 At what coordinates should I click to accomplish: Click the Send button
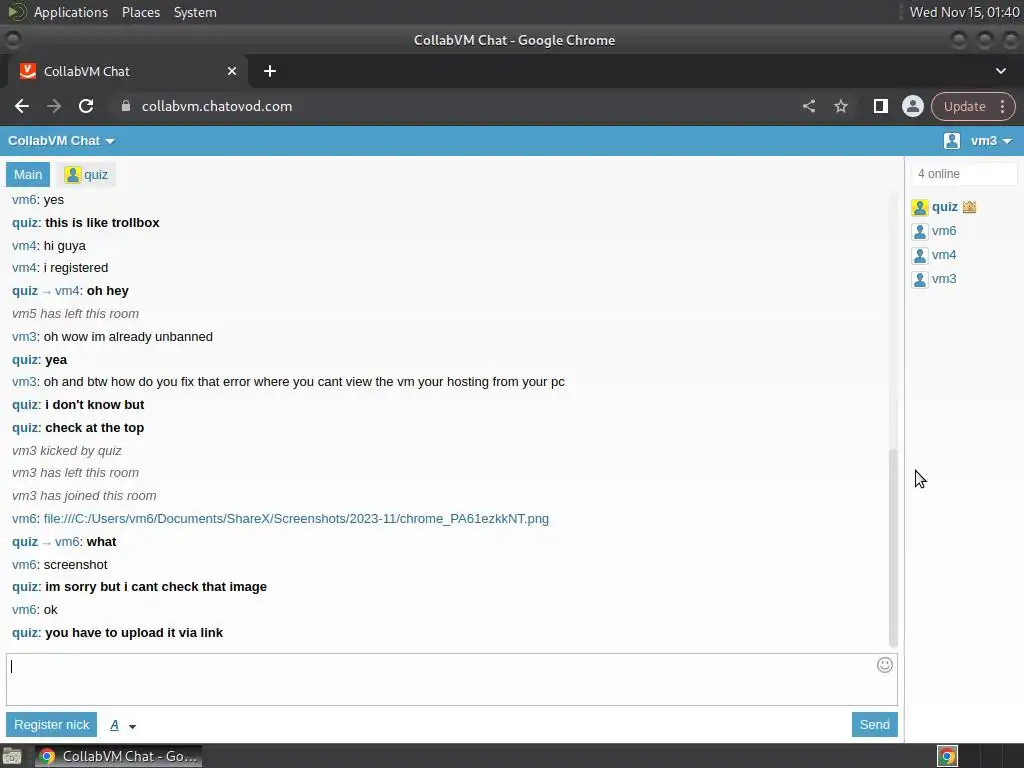point(874,725)
